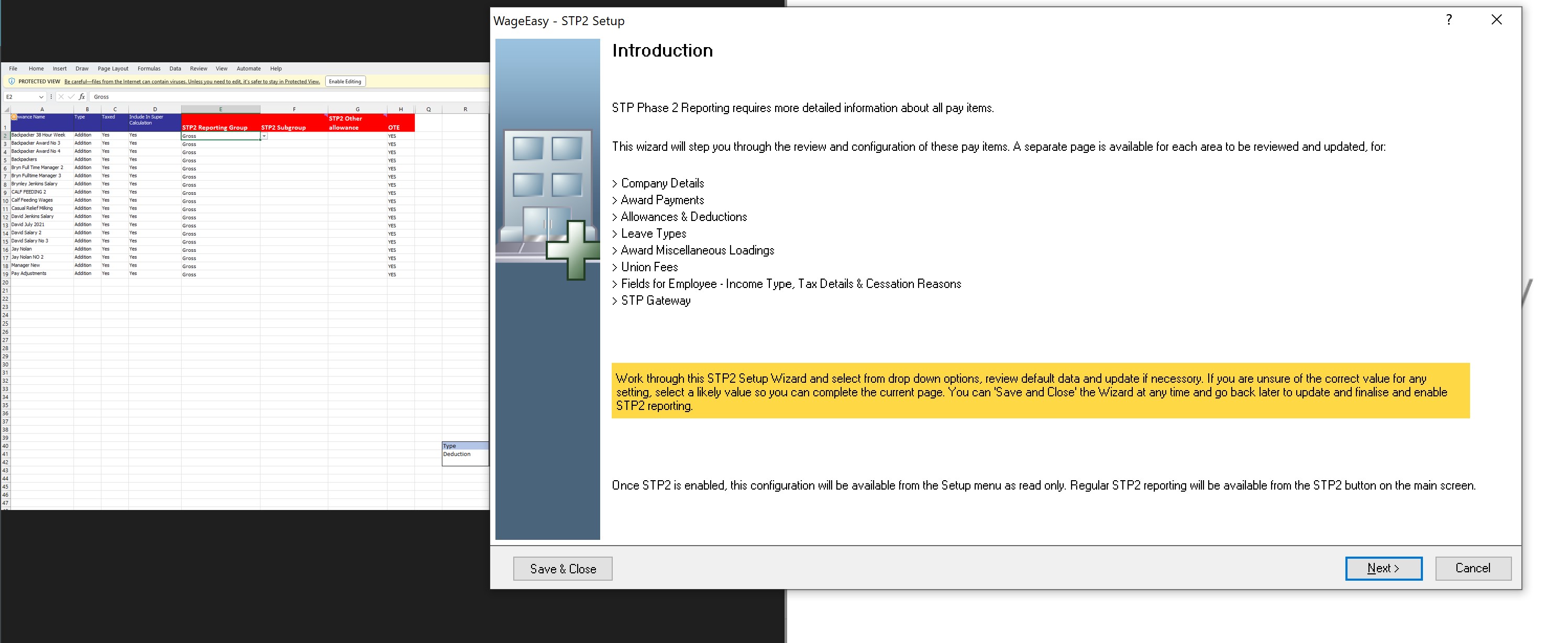This screenshot has height=643, width=1568.
Task: Select column A header in Excel
Action: (x=42, y=109)
